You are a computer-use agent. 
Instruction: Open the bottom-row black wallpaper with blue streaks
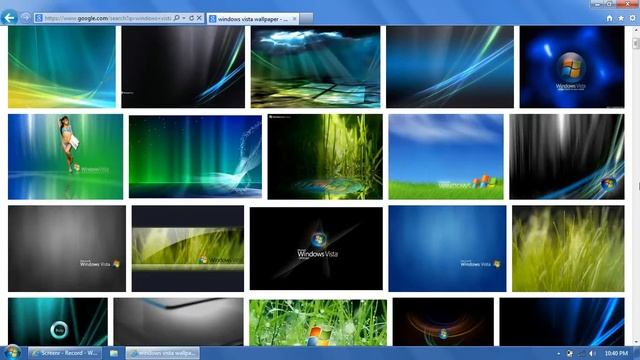(x=562, y=322)
